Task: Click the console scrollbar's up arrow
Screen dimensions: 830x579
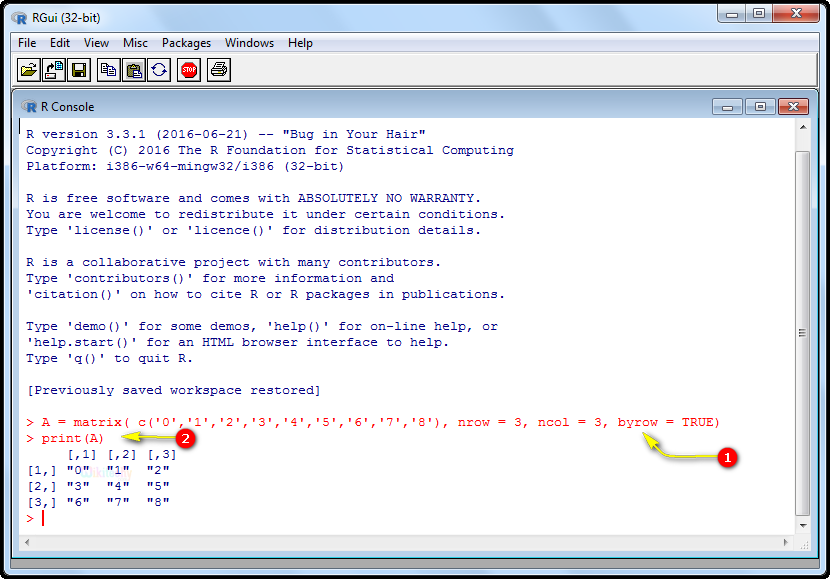Action: tap(802, 128)
